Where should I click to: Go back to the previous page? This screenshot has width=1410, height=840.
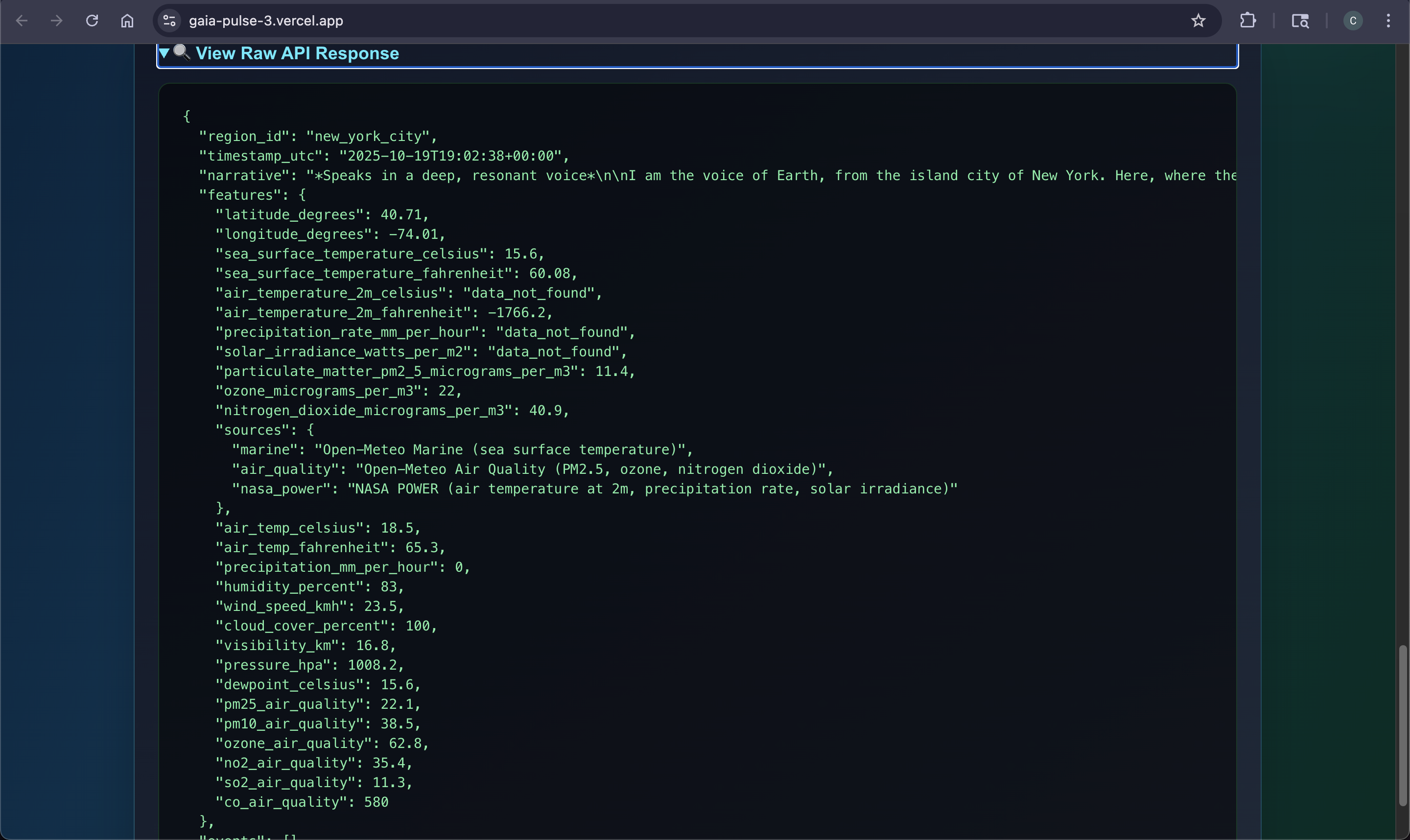pyautogui.click(x=22, y=21)
